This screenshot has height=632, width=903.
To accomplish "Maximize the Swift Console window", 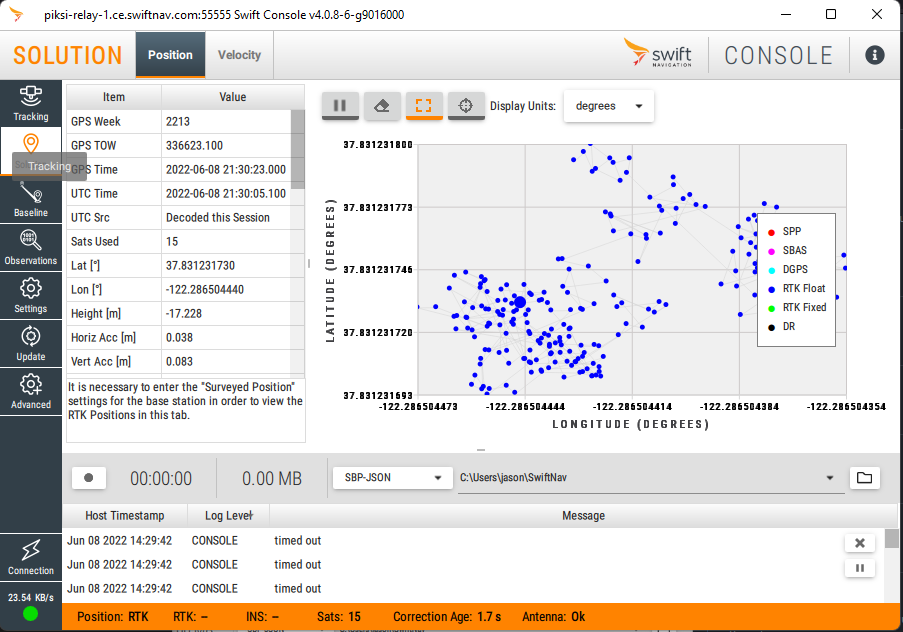I will coord(830,14).
